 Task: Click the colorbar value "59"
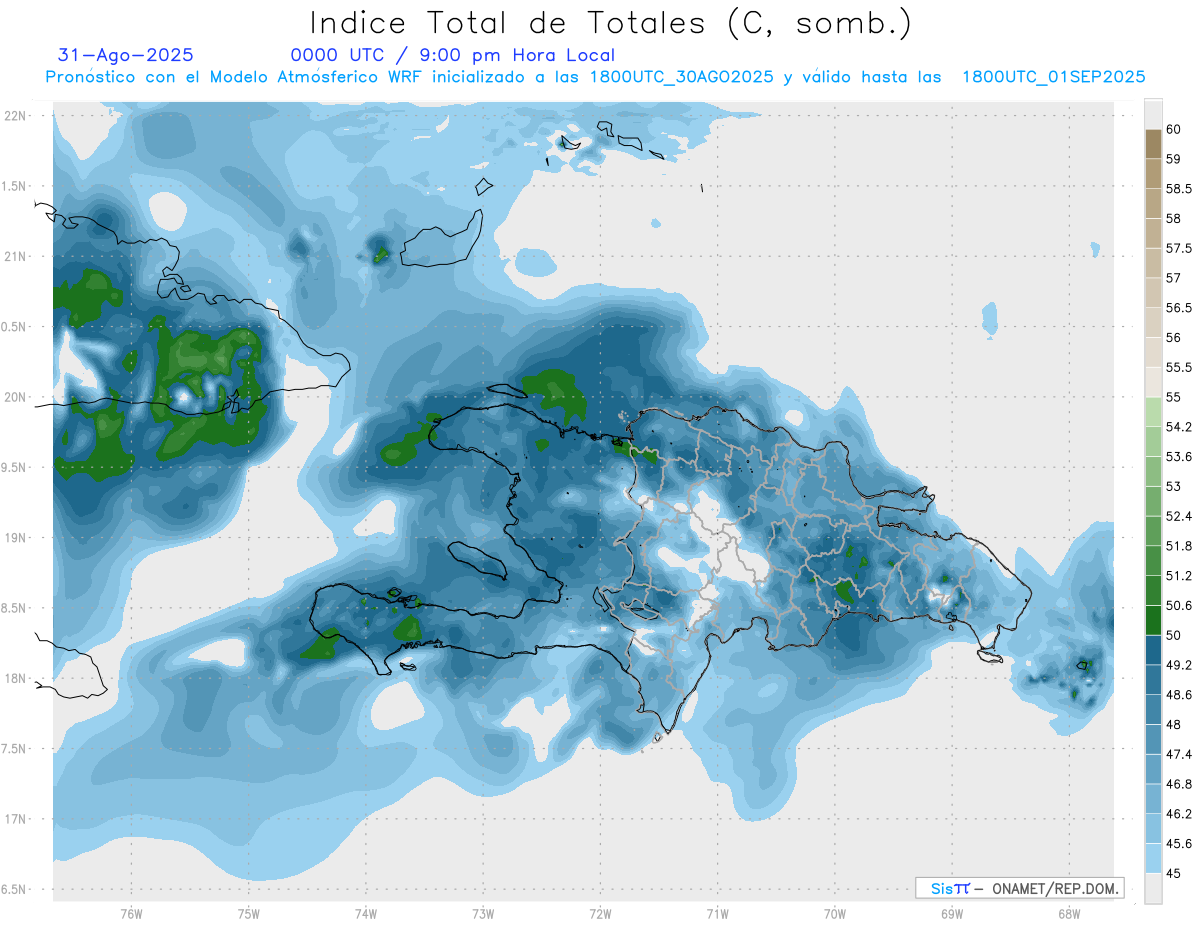[x=1174, y=159]
